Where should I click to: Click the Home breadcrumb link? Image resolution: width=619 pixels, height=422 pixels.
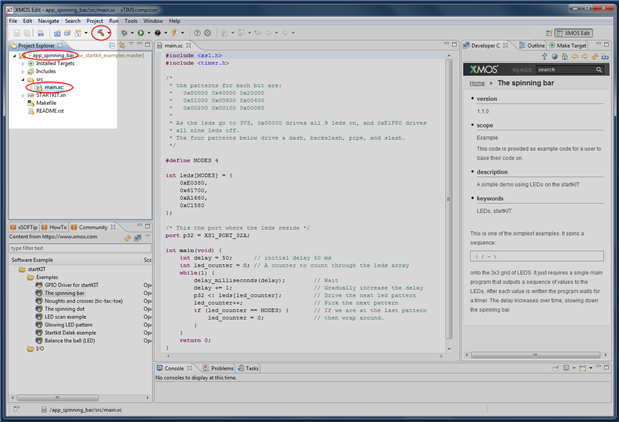(x=477, y=84)
